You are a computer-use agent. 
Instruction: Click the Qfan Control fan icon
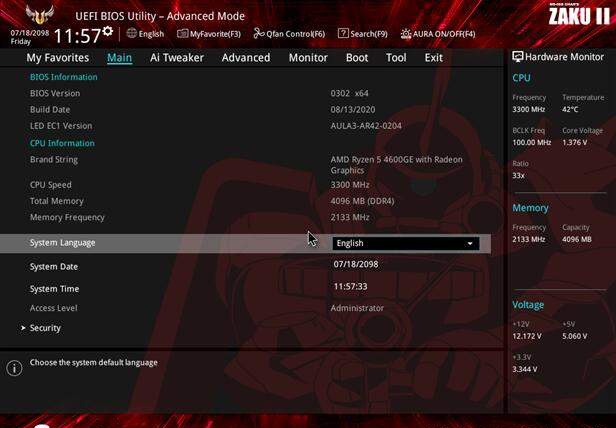(258, 34)
